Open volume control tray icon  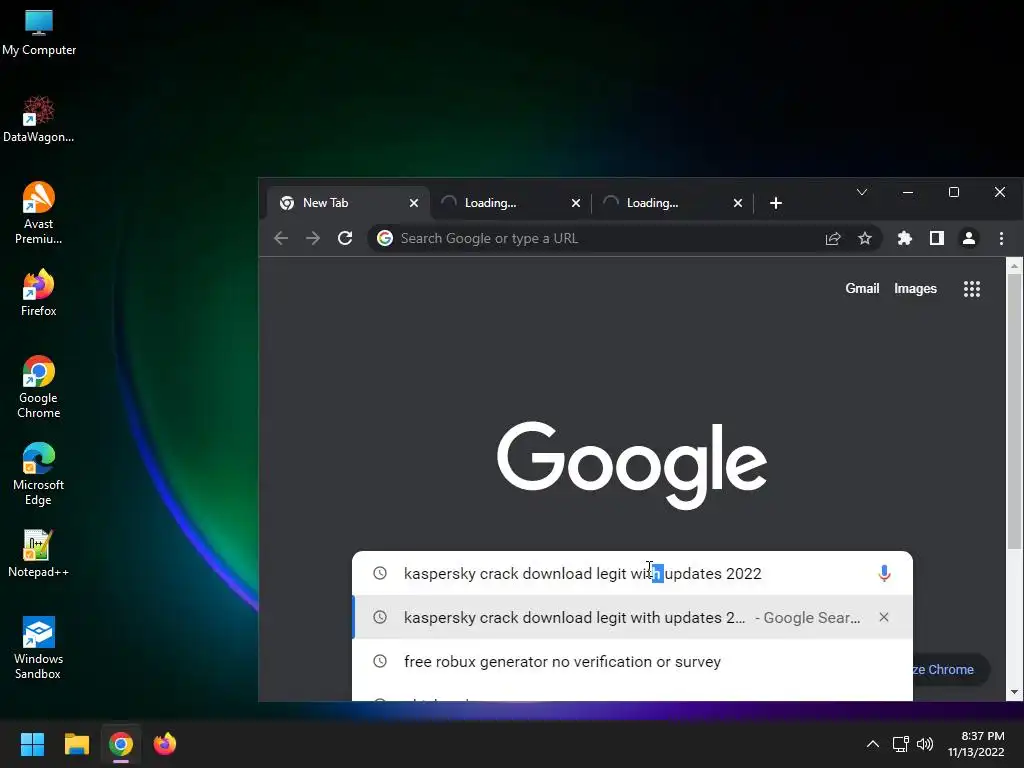925,744
